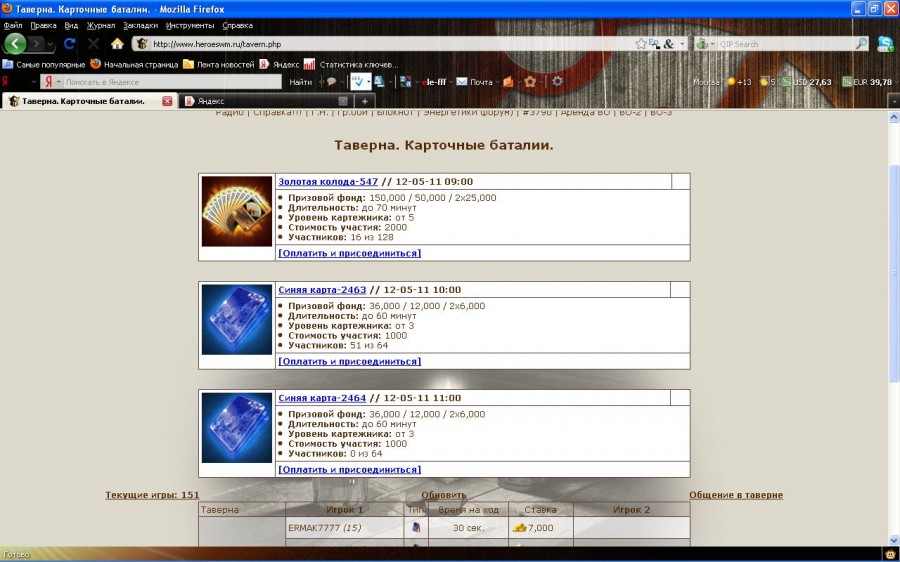The width and height of the screenshot is (900, 562).
Task: Open the Skype icon on navigation toolbar
Action: (885, 44)
